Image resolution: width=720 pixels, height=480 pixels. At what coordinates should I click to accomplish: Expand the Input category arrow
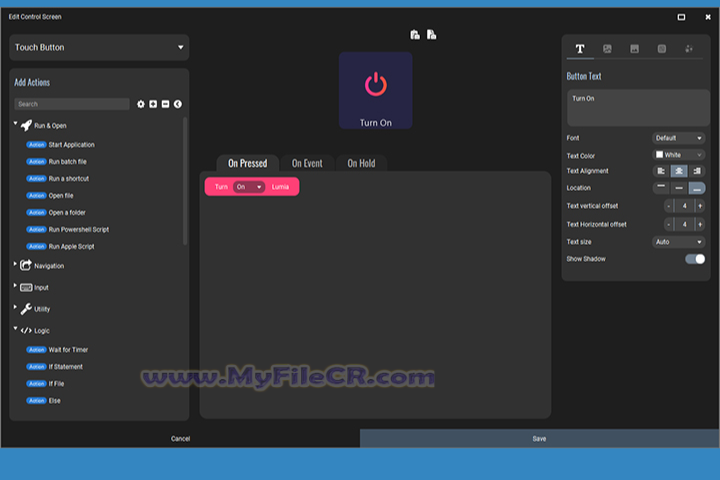coord(15,285)
